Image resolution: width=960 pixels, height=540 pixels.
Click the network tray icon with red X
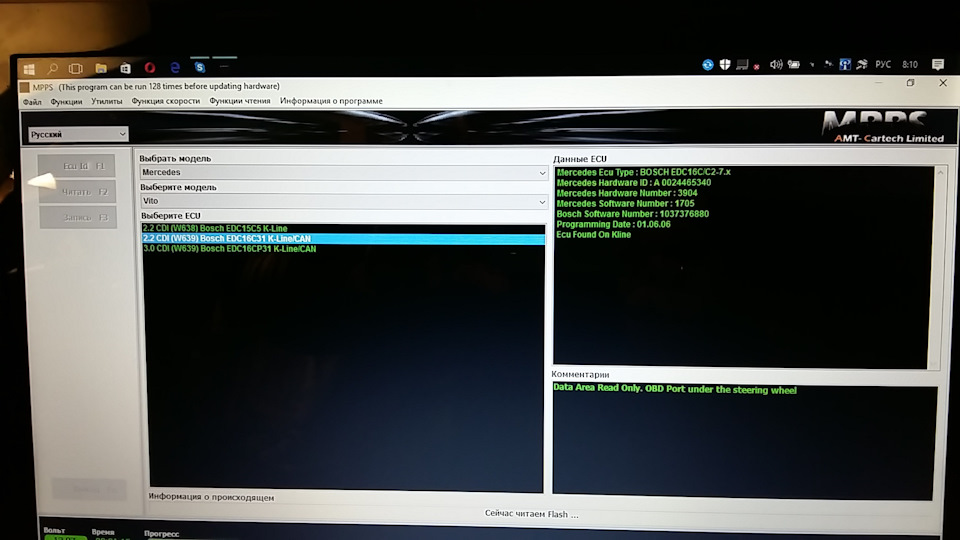746,64
